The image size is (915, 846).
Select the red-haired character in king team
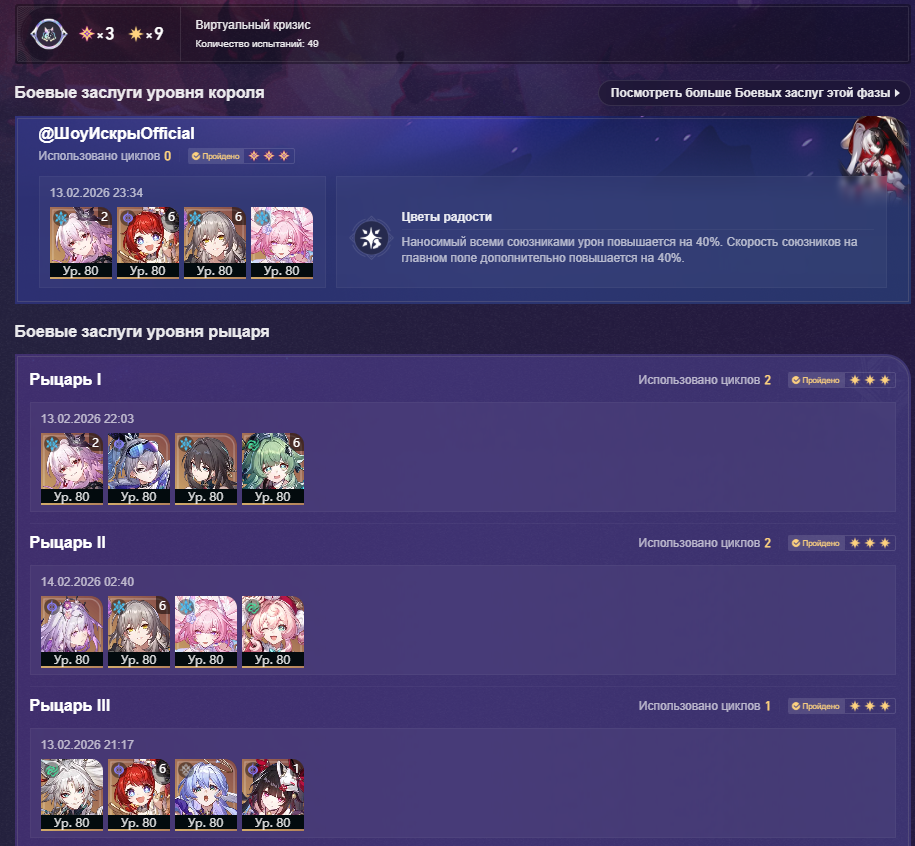(148, 243)
